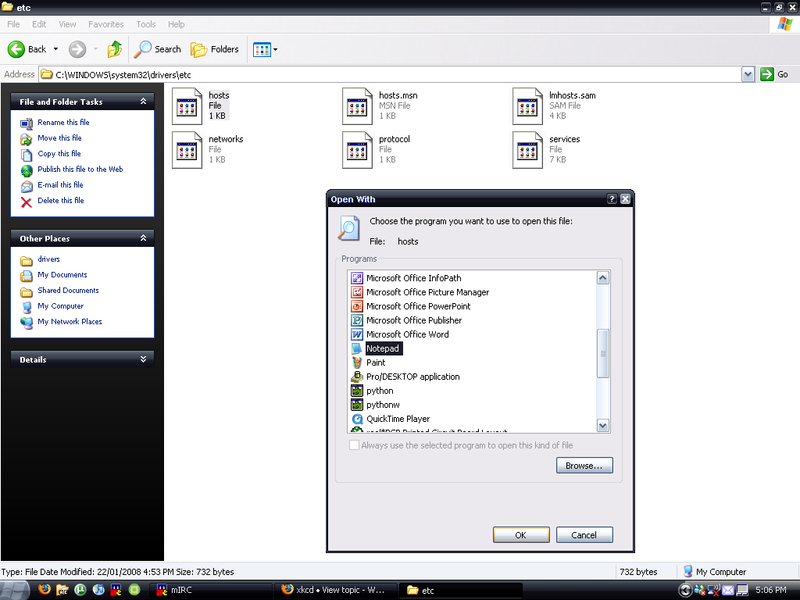This screenshot has width=800, height=600.
Task: Expand the Details panel
Action: coord(143,359)
